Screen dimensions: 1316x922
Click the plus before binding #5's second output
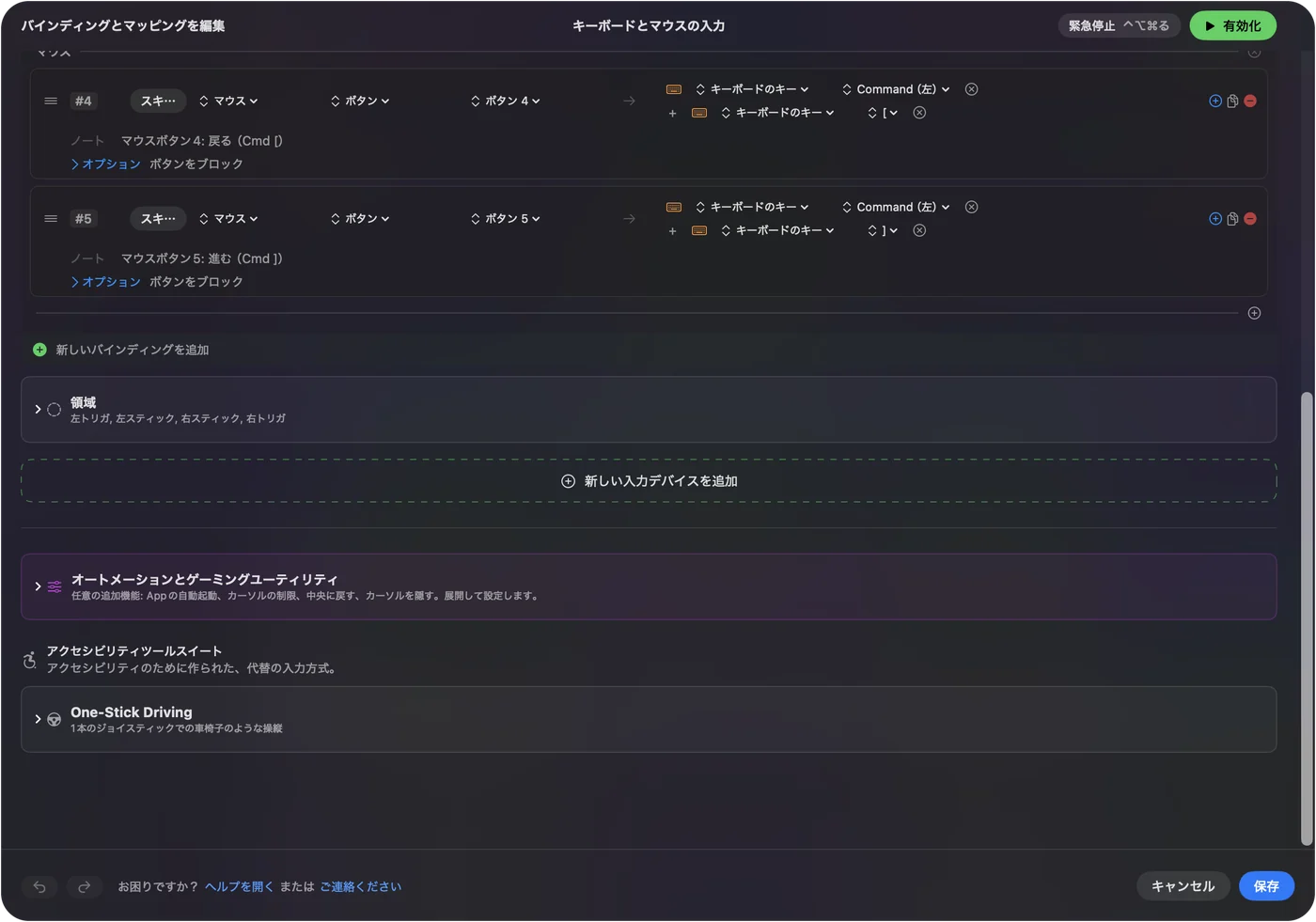[x=672, y=230]
